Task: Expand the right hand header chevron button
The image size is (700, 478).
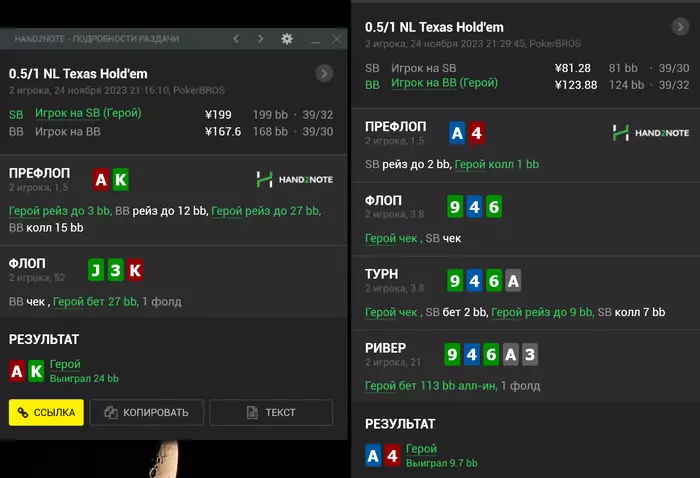Action: (x=680, y=27)
